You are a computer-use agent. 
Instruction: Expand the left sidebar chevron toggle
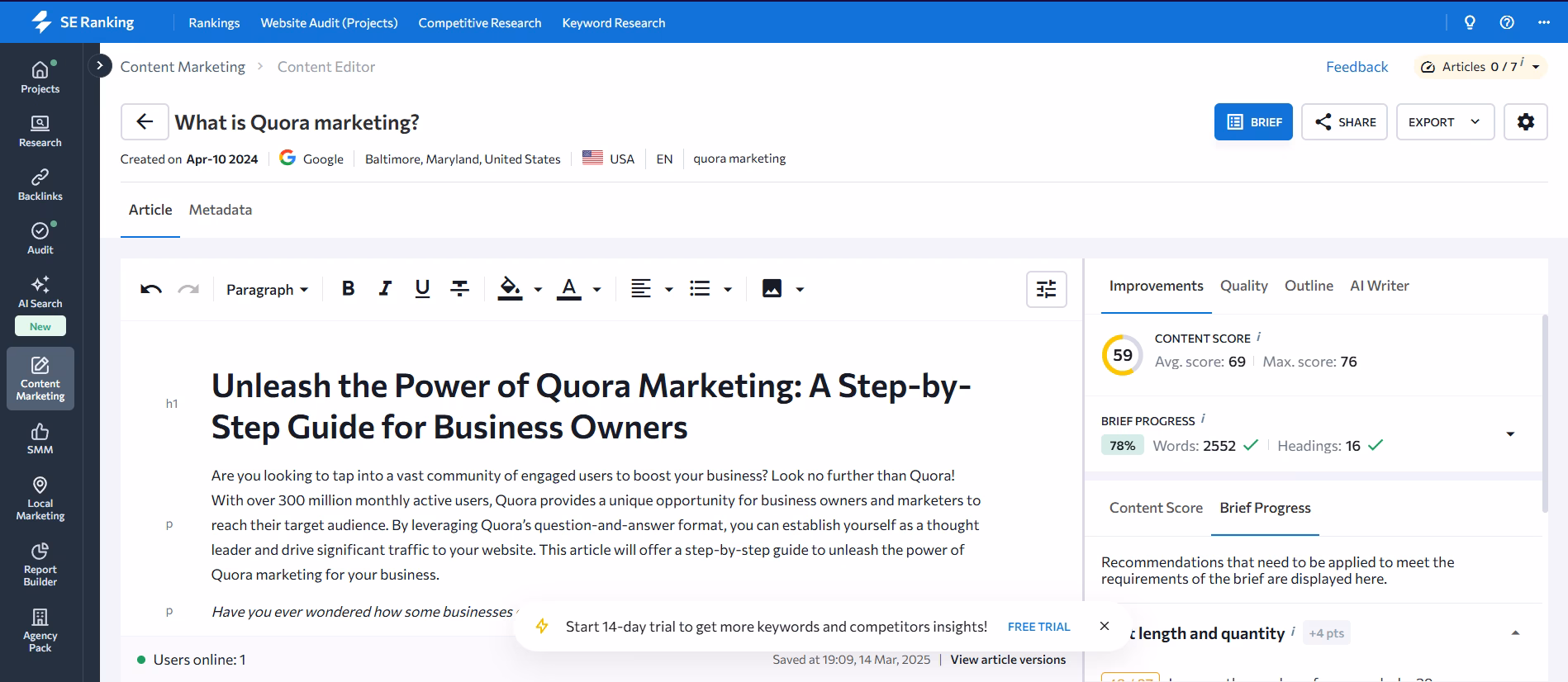click(100, 65)
